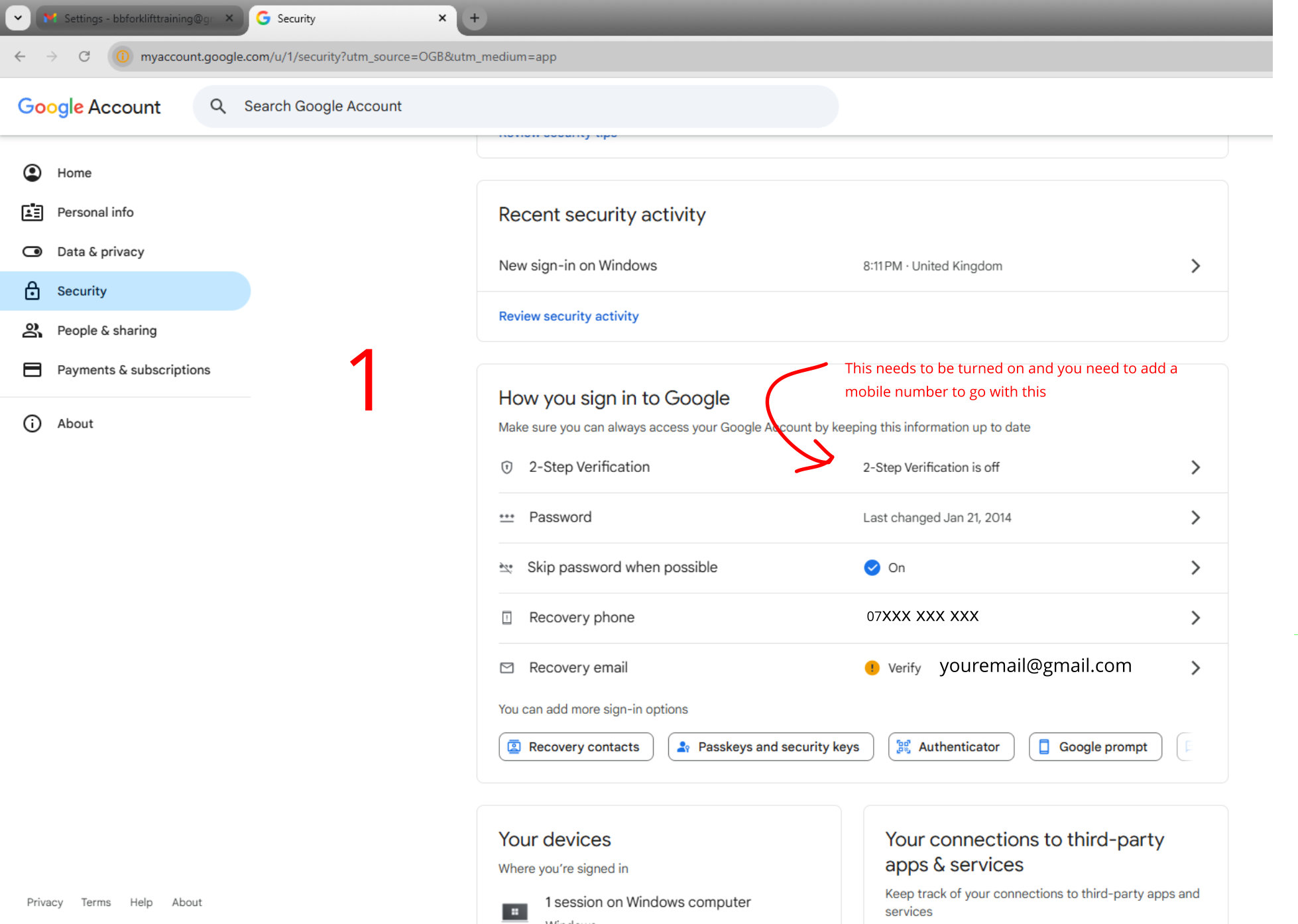Open the tab search dropdown arrow

(18, 18)
